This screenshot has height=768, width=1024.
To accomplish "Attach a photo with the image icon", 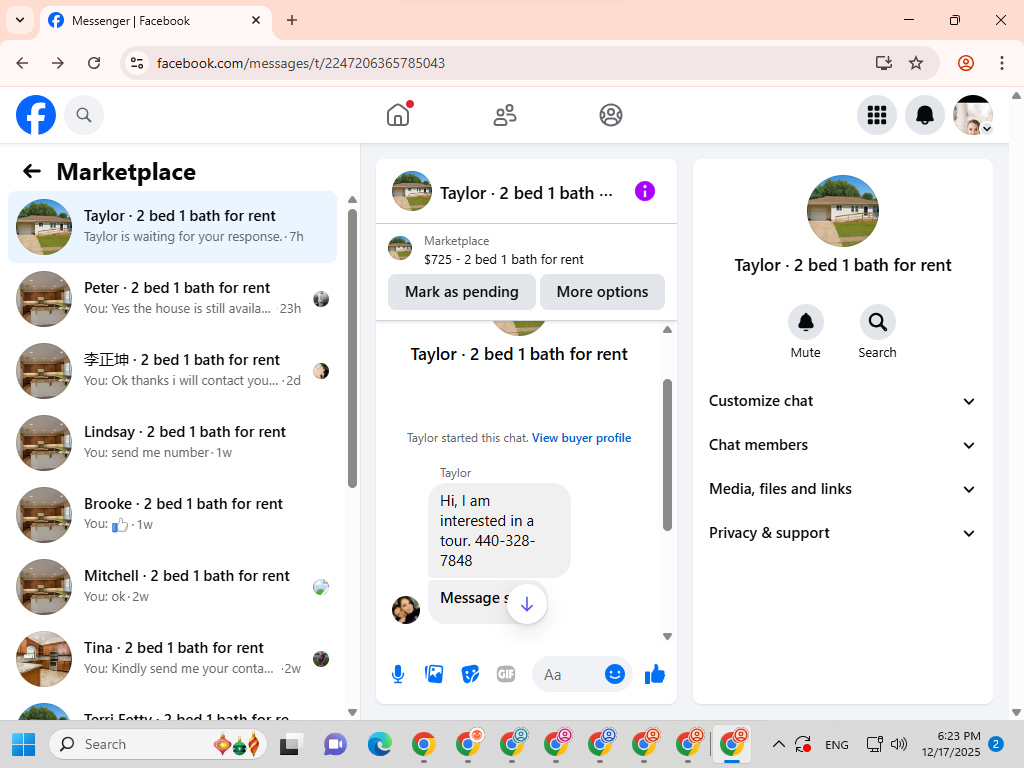I will pyautogui.click(x=434, y=674).
